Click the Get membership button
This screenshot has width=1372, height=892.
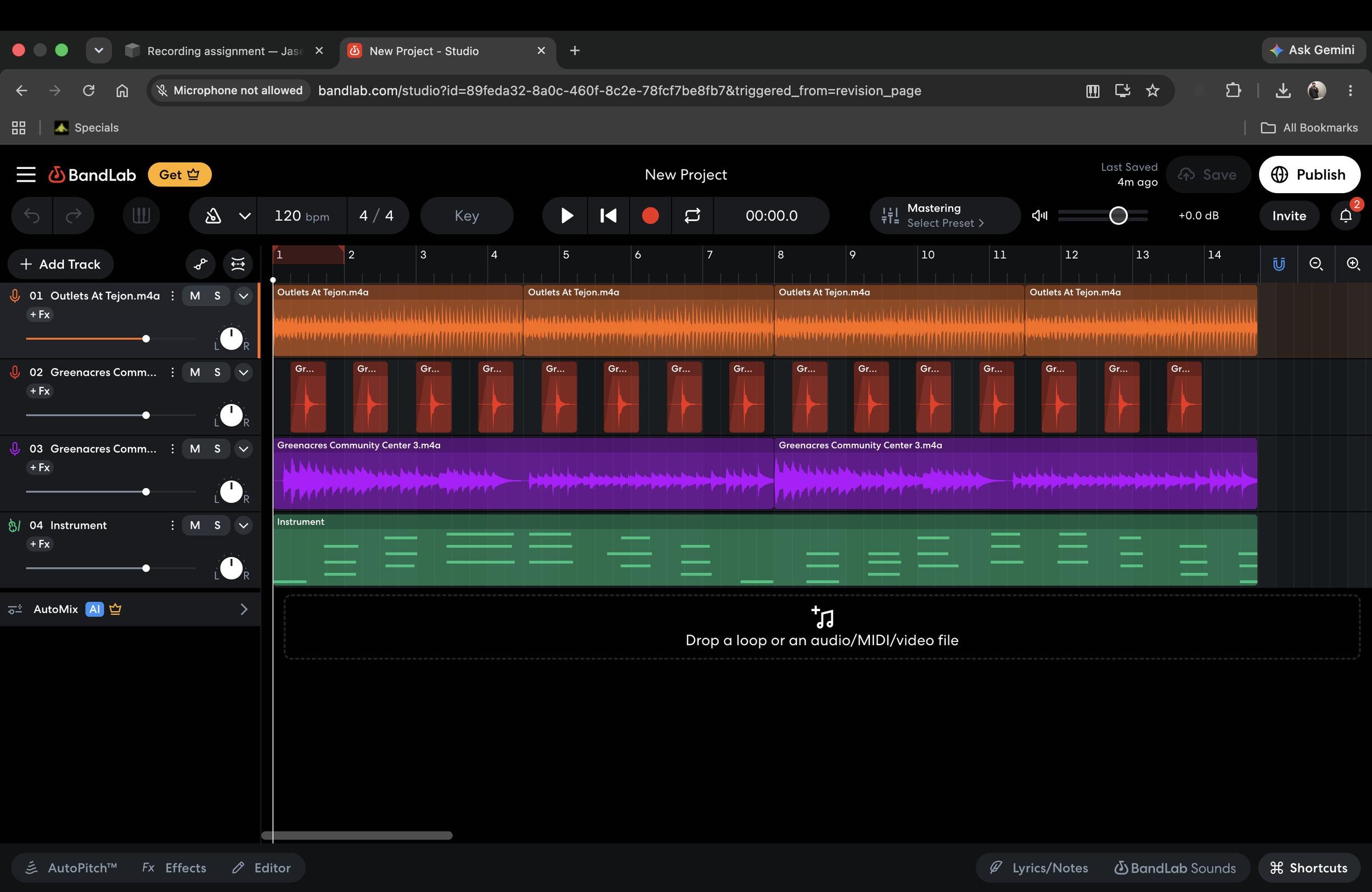tap(179, 174)
